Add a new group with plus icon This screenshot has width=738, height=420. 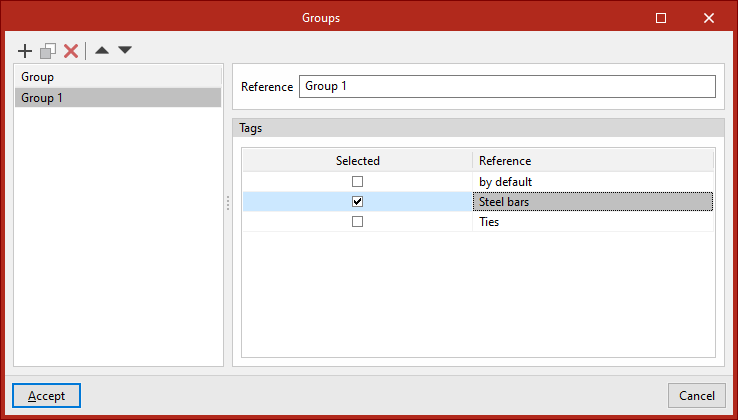click(x=25, y=50)
